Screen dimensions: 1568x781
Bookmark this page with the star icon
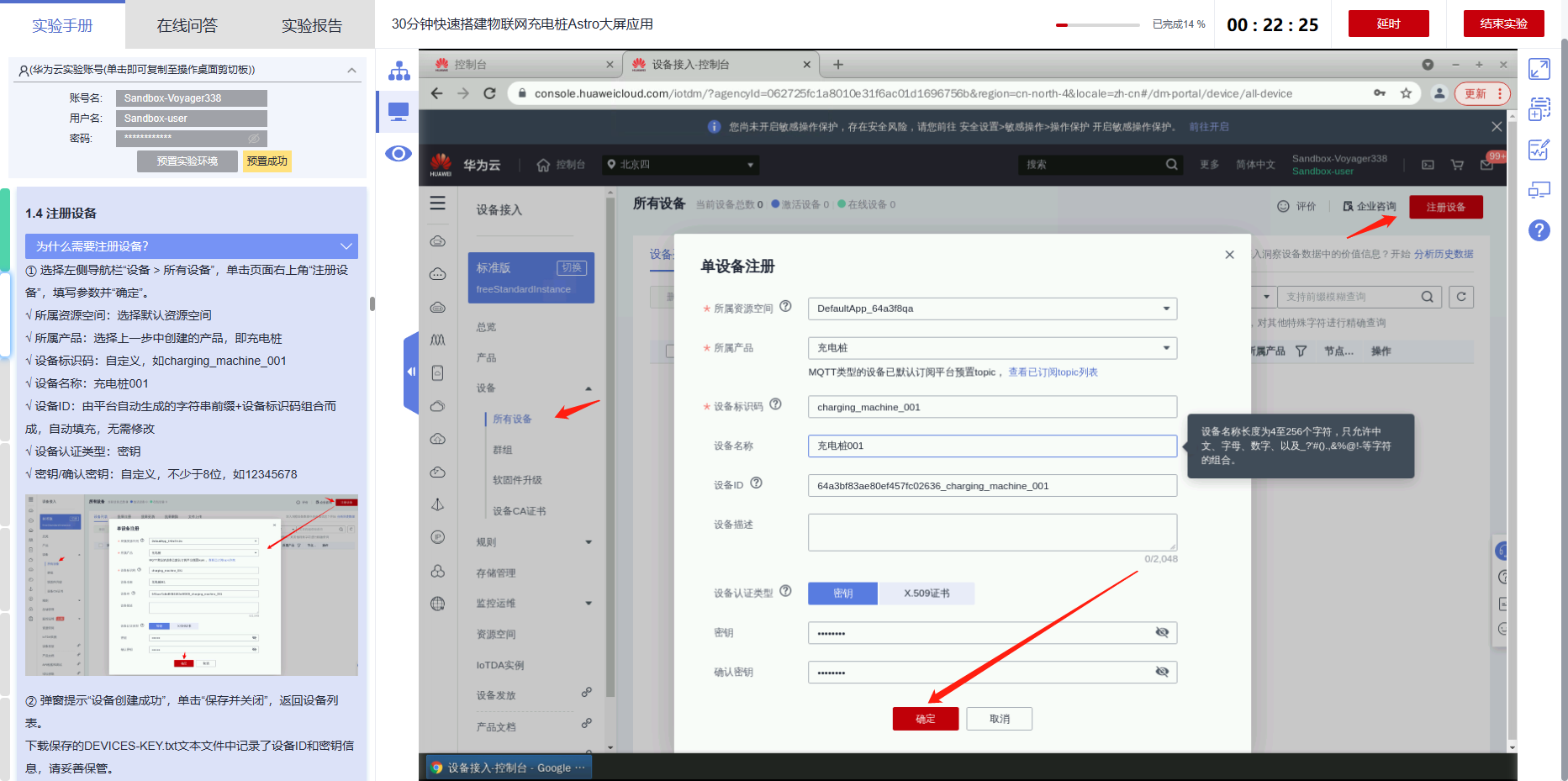[1406, 93]
